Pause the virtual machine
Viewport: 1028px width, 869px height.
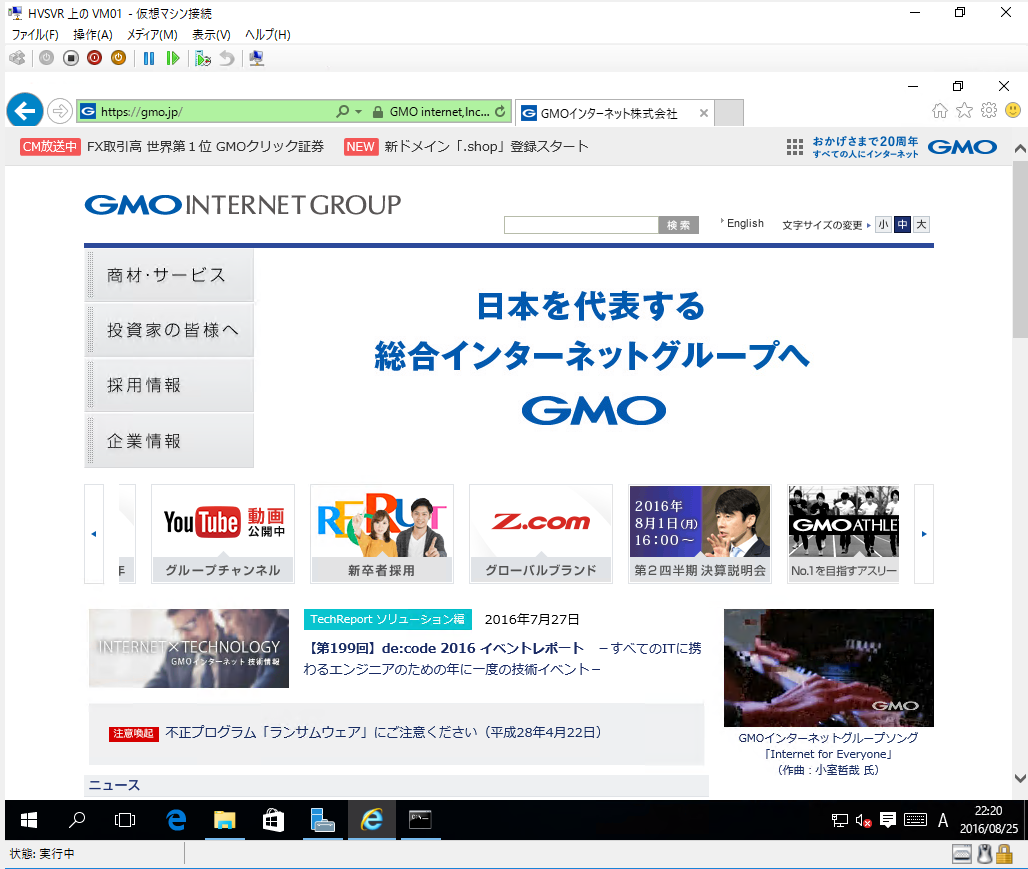click(x=149, y=58)
